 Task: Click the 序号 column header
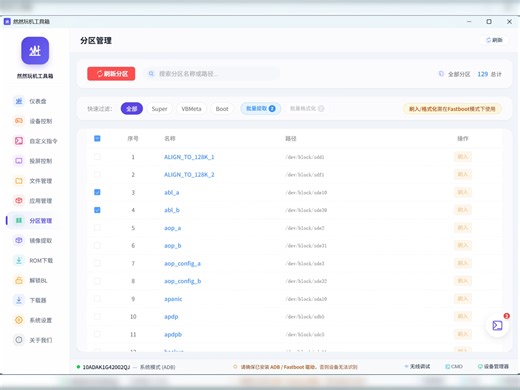[133, 138]
